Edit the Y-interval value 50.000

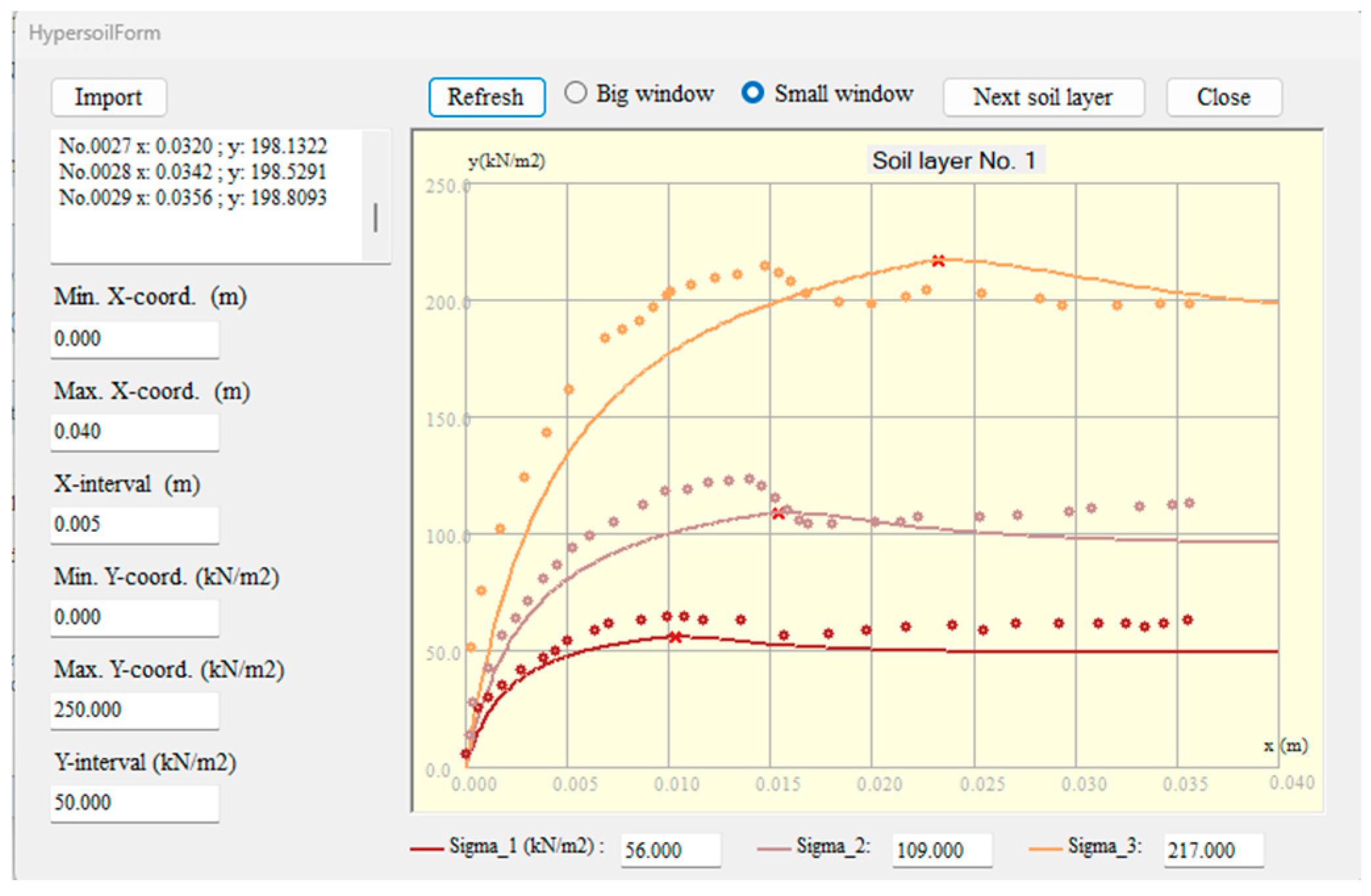tap(134, 802)
